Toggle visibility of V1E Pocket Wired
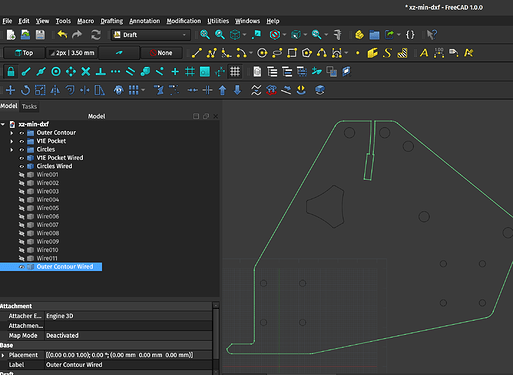Screen dimensions: 513x375 point(22,158)
